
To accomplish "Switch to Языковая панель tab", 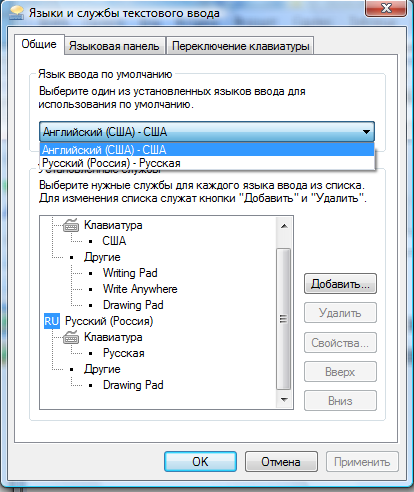I will tap(114, 46).
